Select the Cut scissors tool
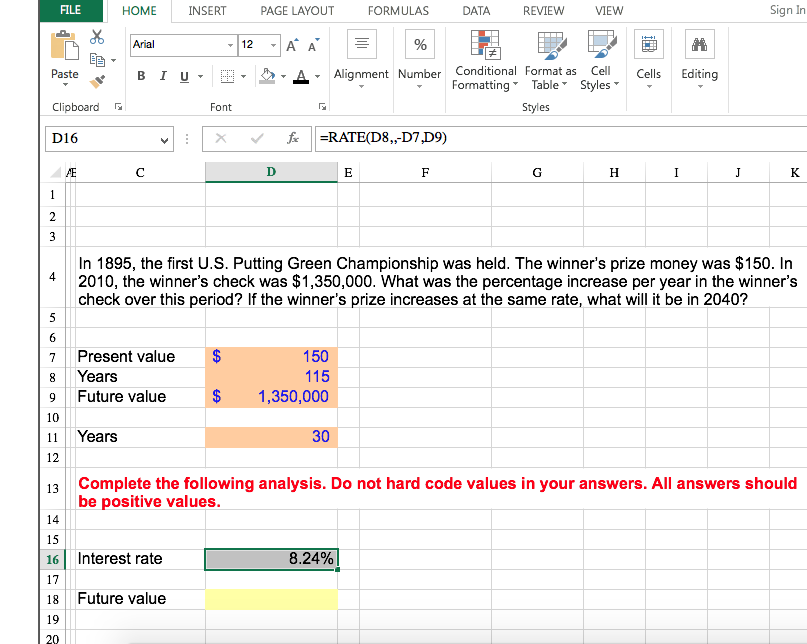 [96, 36]
